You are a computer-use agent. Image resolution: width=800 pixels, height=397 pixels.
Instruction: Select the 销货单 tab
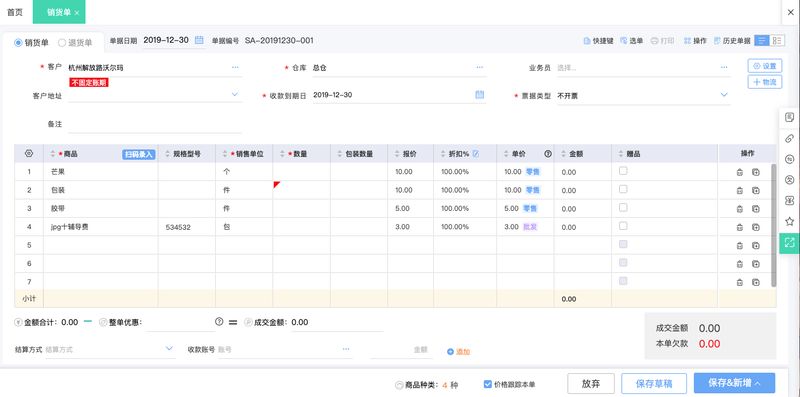pyautogui.click(x=59, y=13)
